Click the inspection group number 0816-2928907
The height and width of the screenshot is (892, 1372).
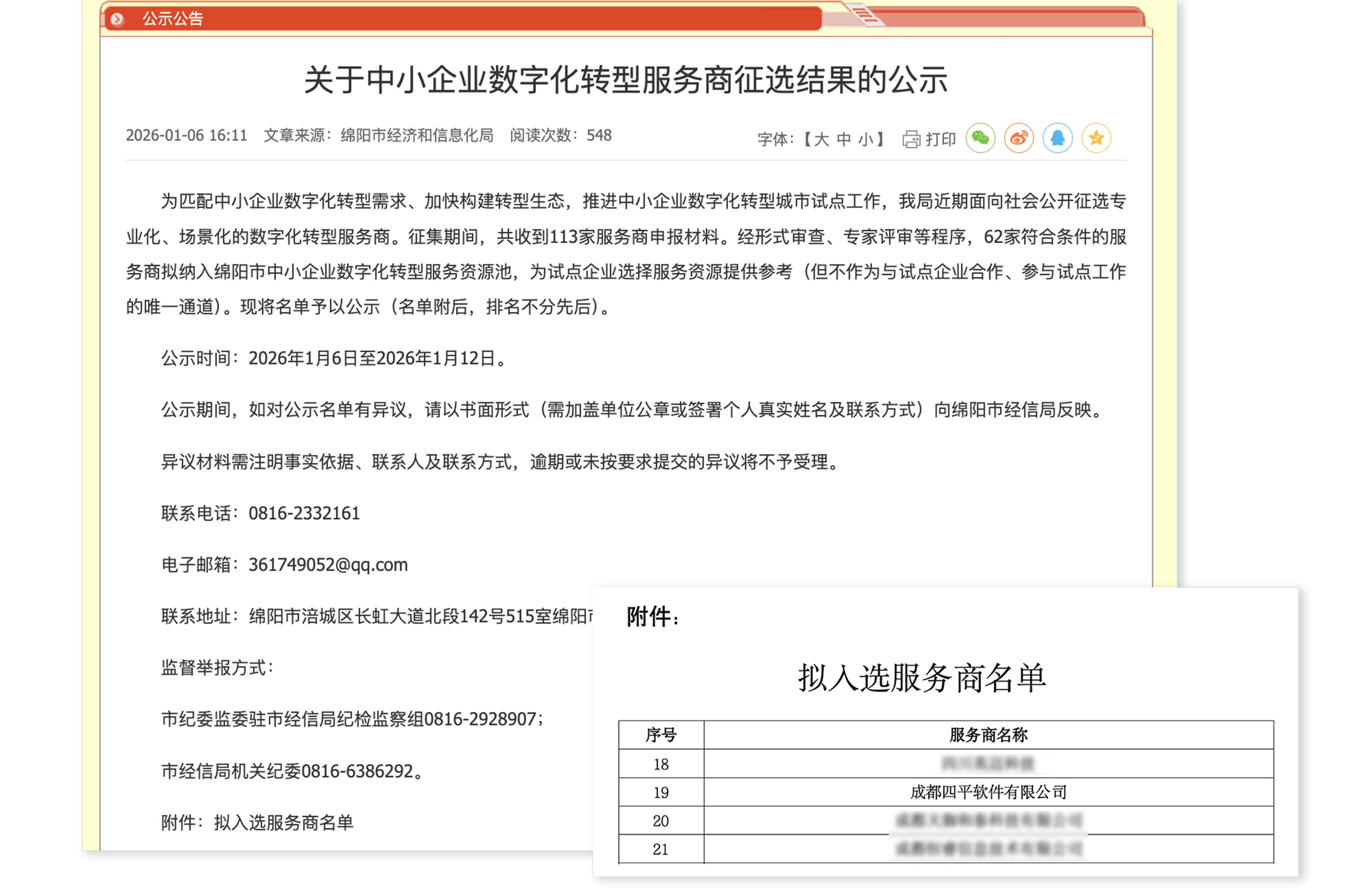pyautogui.click(x=480, y=719)
